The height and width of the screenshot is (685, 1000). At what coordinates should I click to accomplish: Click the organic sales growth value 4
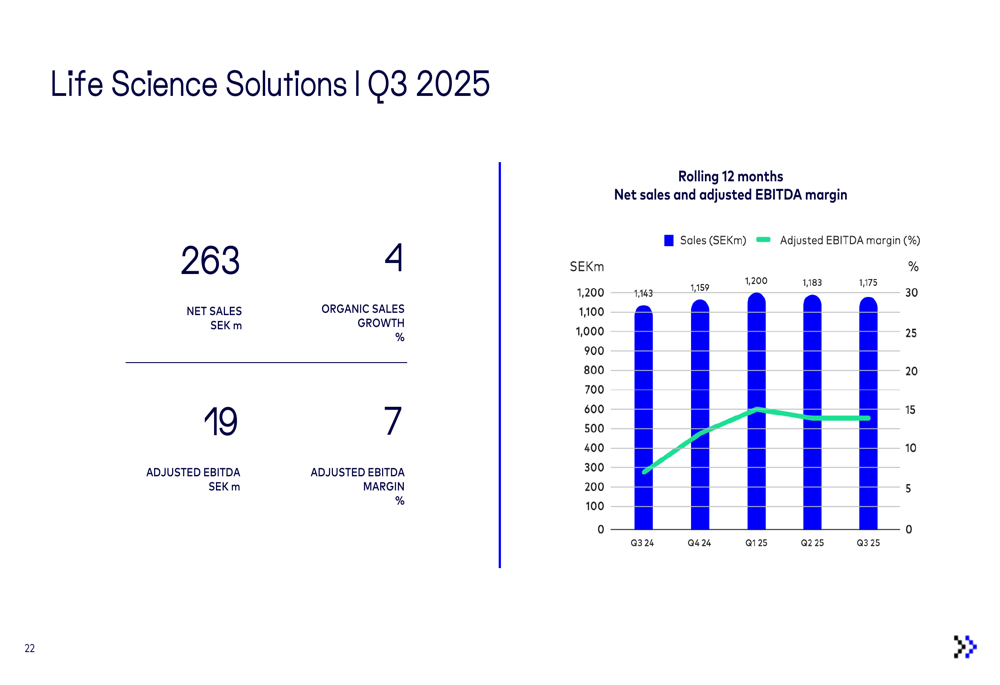tap(393, 258)
